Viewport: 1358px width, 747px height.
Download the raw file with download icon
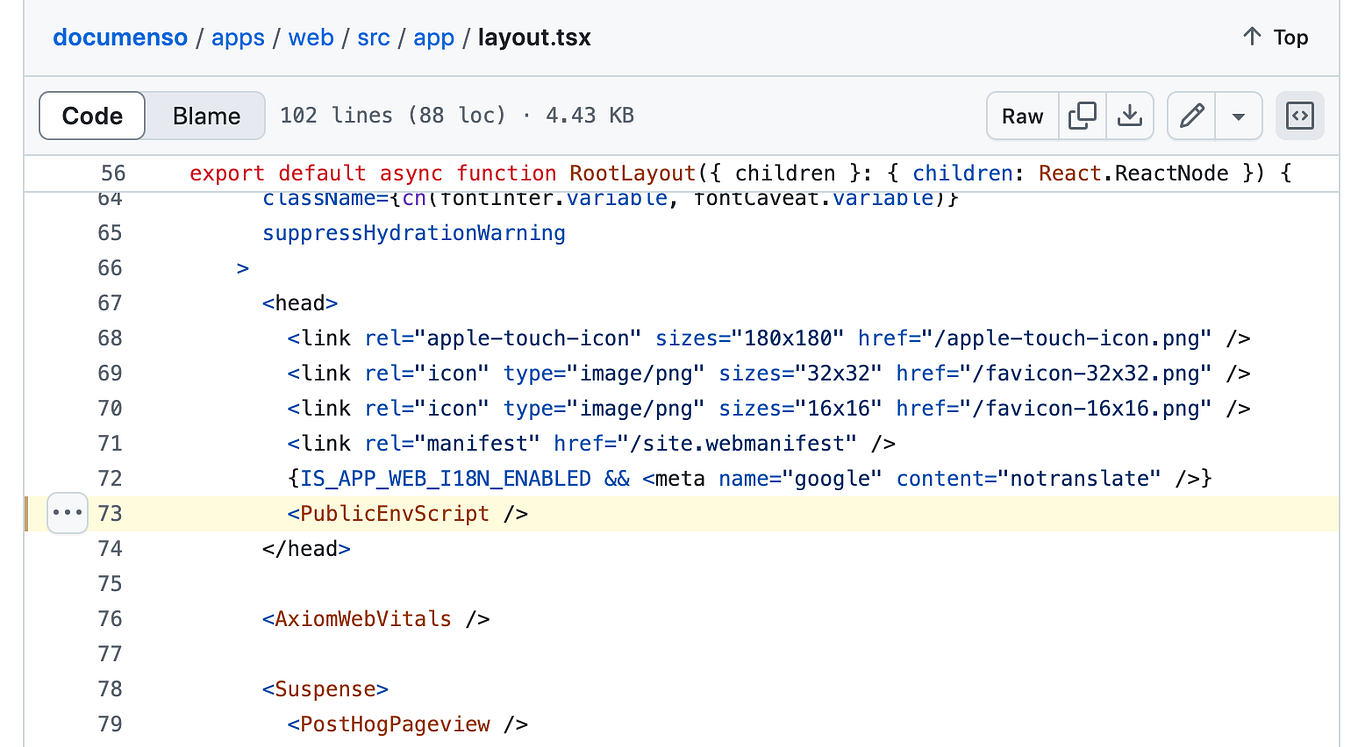pos(1129,115)
